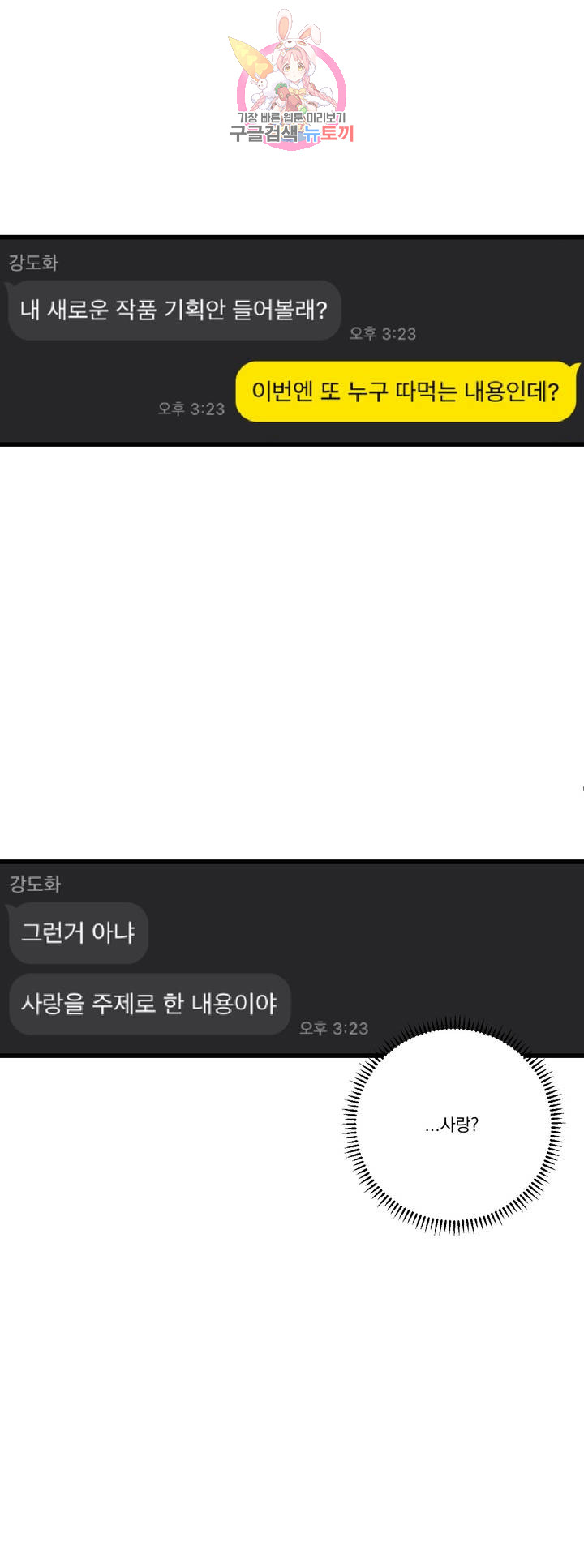
Task: Tap the white bunny ears above the logo
Action: coord(296,28)
